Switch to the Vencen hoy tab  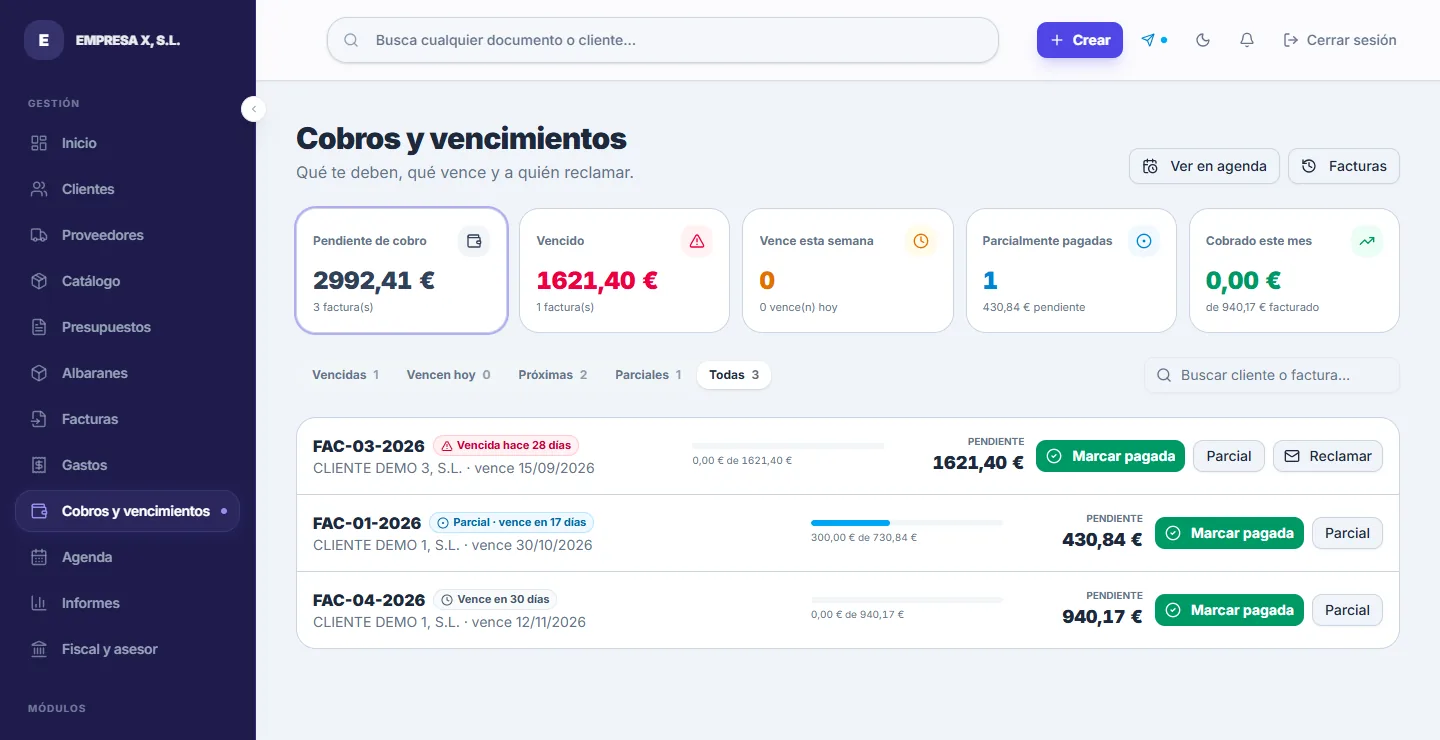click(448, 375)
